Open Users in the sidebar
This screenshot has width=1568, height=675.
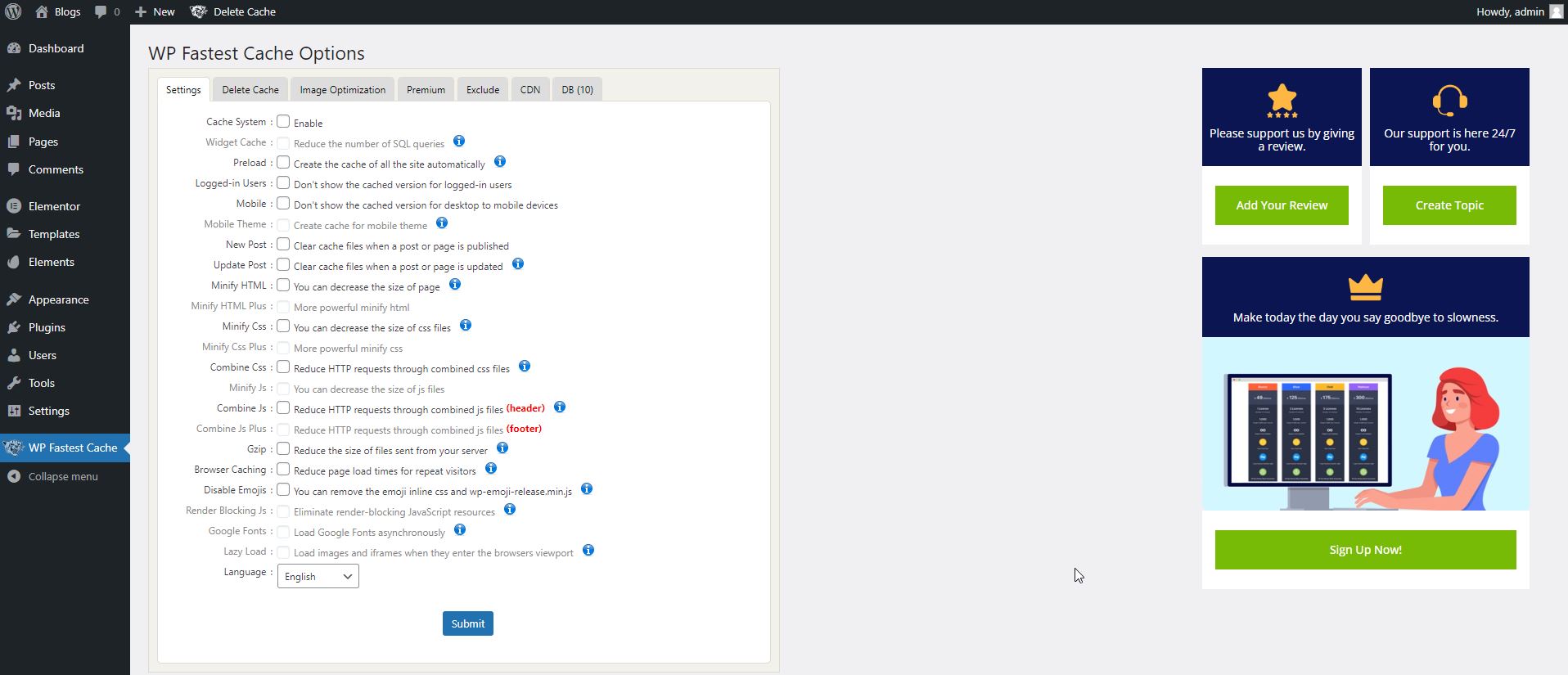tap(65, 355)
